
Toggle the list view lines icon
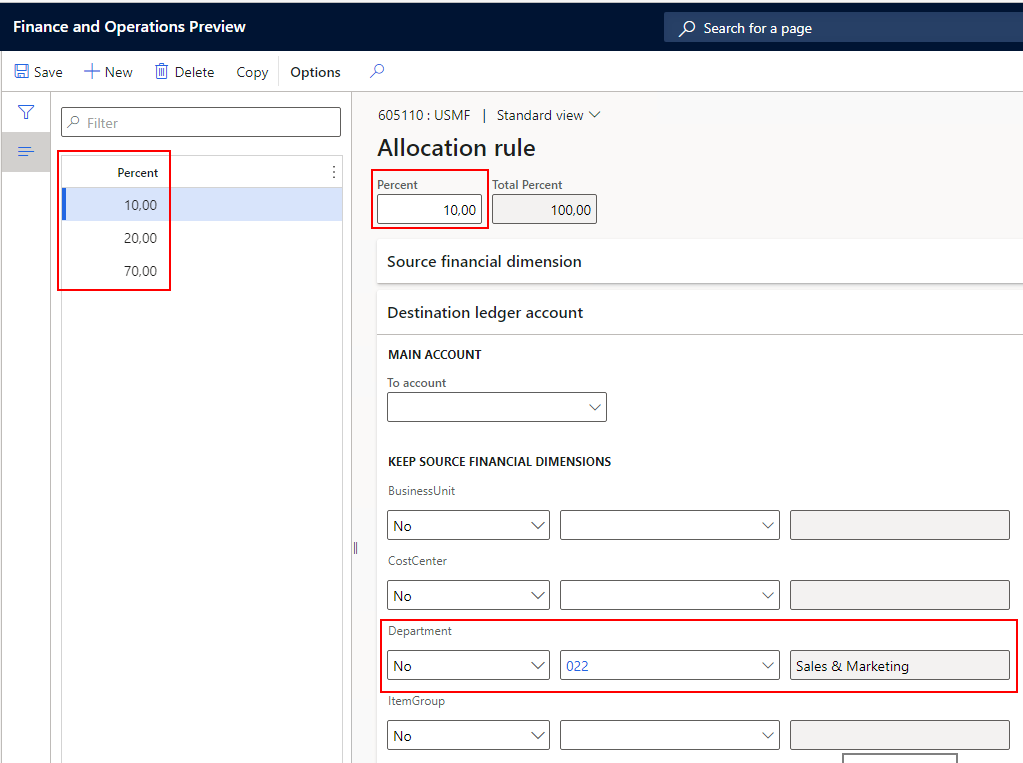pyautogui.click(x=26, y=151)
